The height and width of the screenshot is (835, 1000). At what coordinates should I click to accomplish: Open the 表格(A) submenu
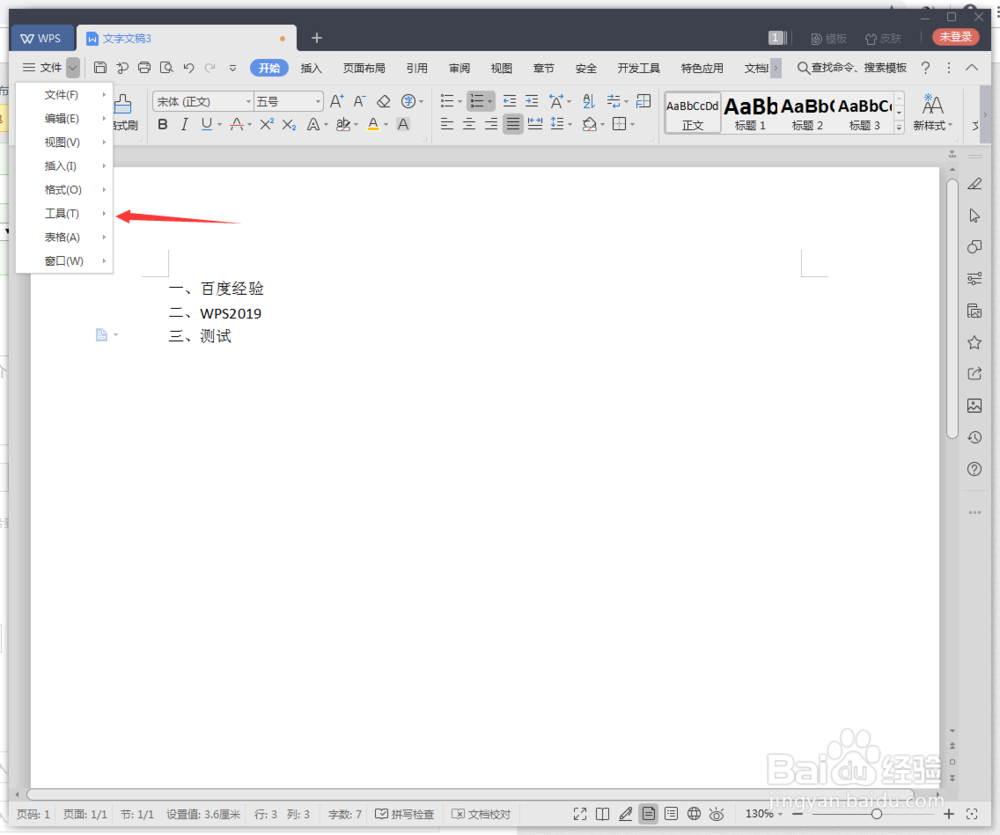64,237
